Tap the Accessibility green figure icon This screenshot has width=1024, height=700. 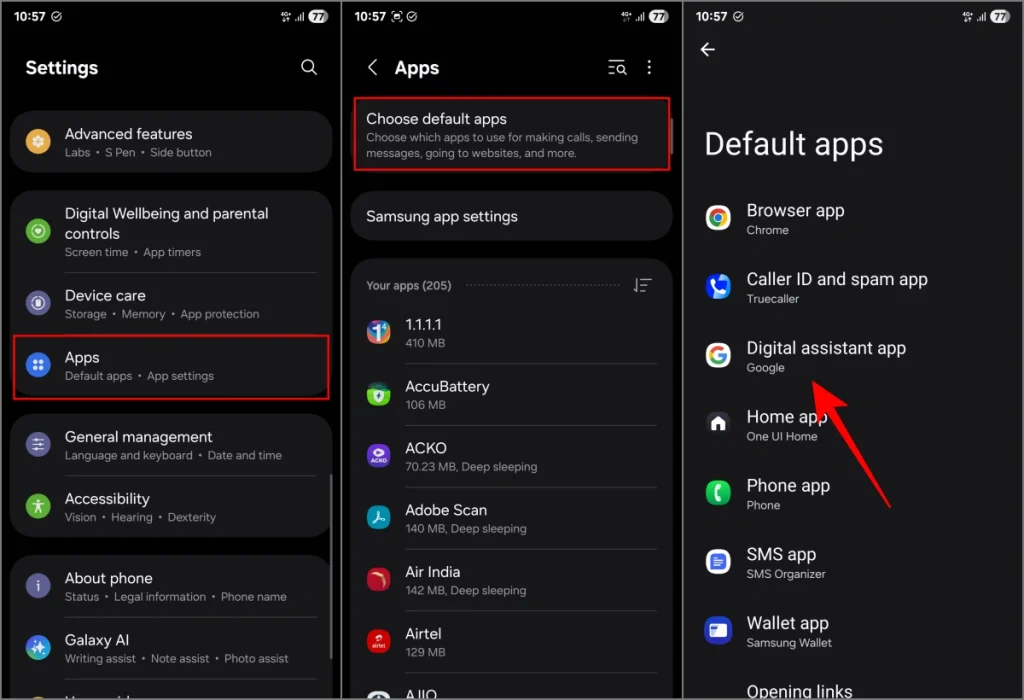tap(38, 506)
